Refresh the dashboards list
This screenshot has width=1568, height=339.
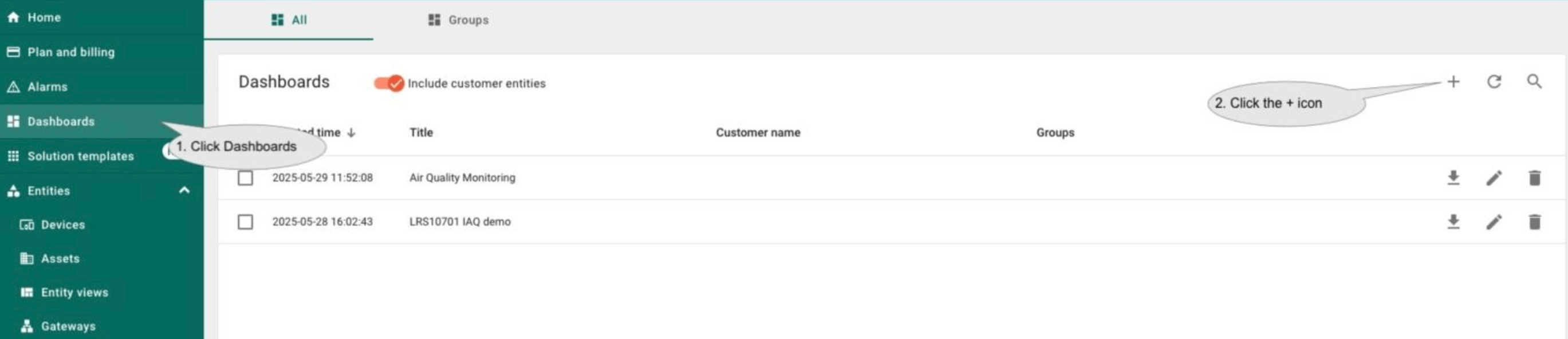click(x=1494, y=81)
